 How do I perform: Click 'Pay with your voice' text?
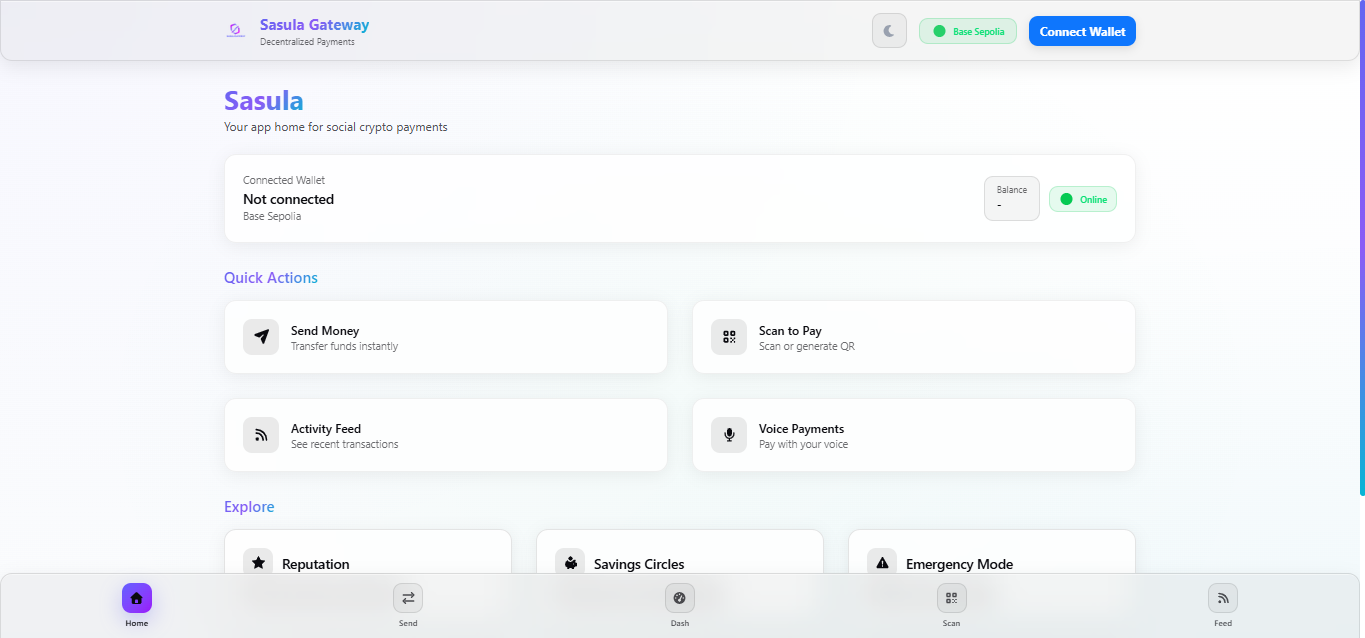[803, 444]
